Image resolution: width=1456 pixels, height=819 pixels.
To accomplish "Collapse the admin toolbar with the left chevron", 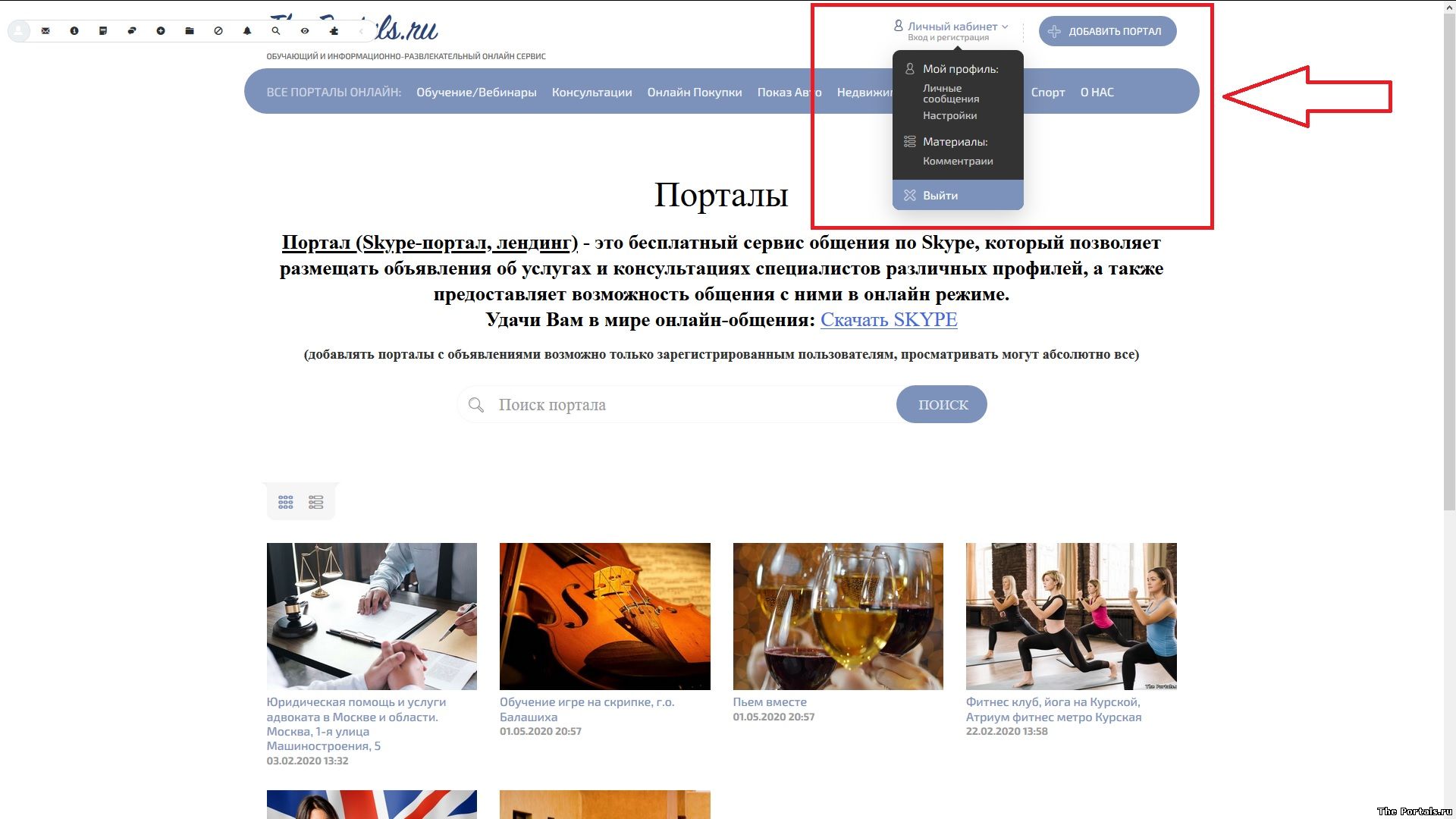I will tap(362, 31).
